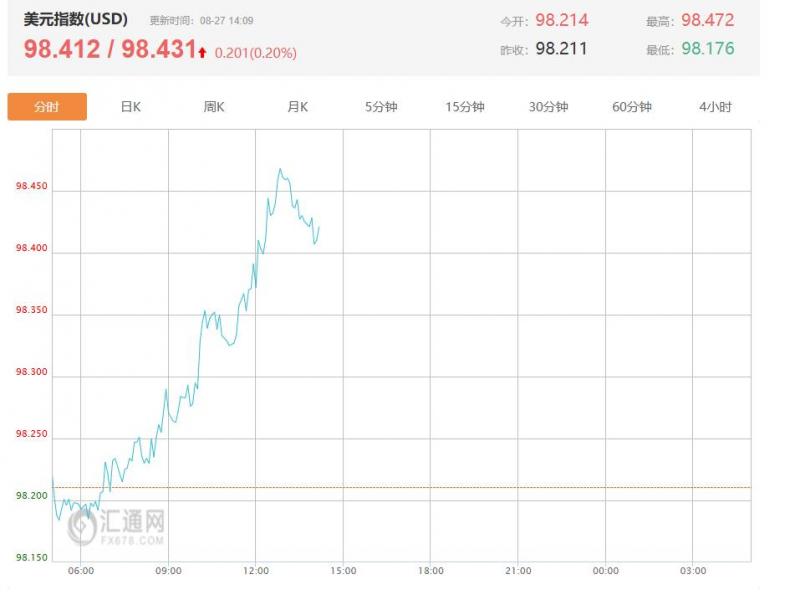Switch to the 日K tab
This screenshot has height=600, width=790.
(x=130, y=107)
